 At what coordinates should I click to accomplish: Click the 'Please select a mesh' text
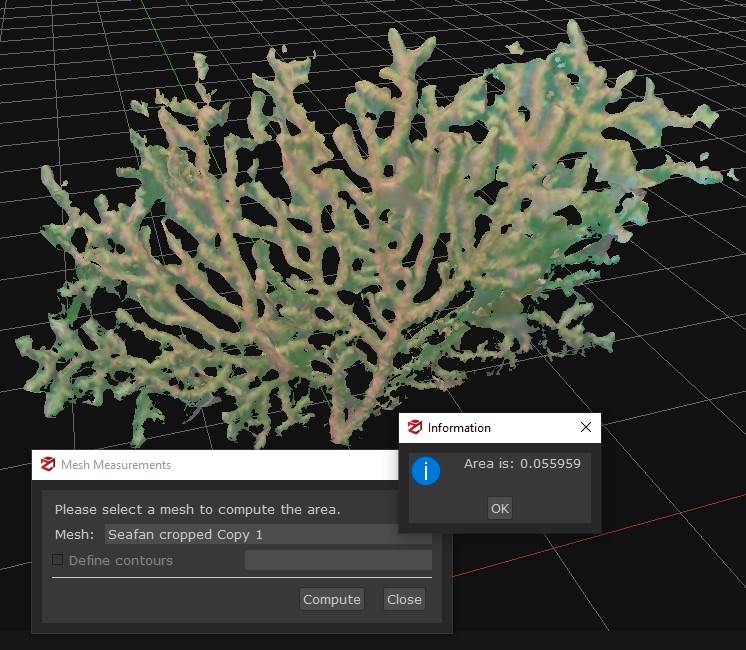[x=197, y=510]
